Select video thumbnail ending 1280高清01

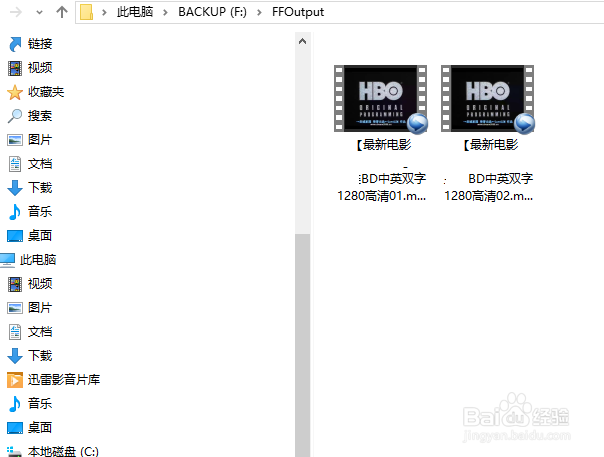tap(381, 99)
